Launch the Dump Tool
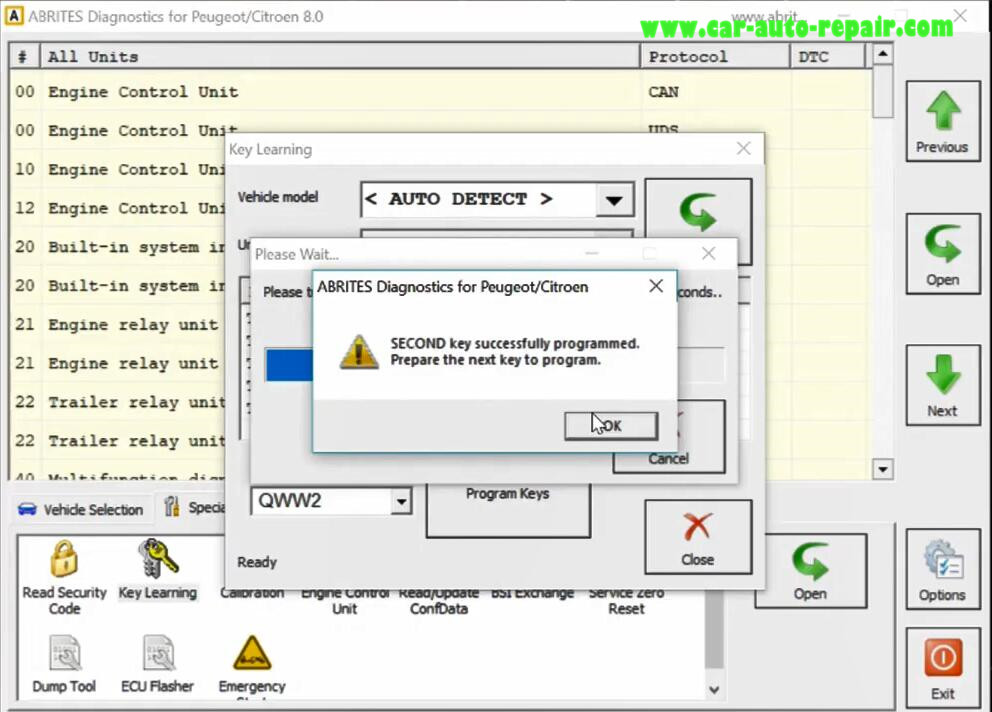 click(x=64, y=665)
